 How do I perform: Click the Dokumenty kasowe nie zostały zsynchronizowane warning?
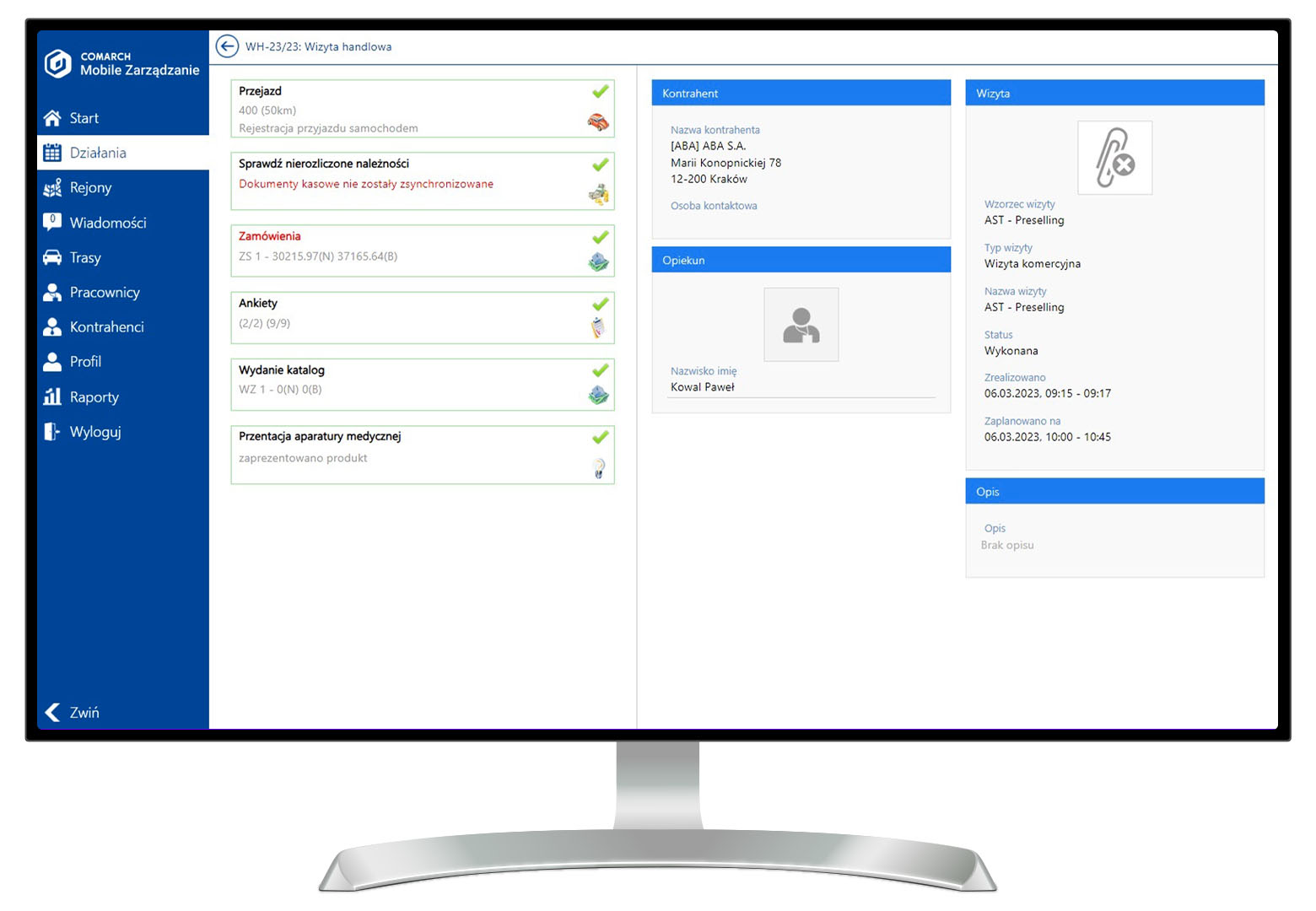click(x=366, y=184)
